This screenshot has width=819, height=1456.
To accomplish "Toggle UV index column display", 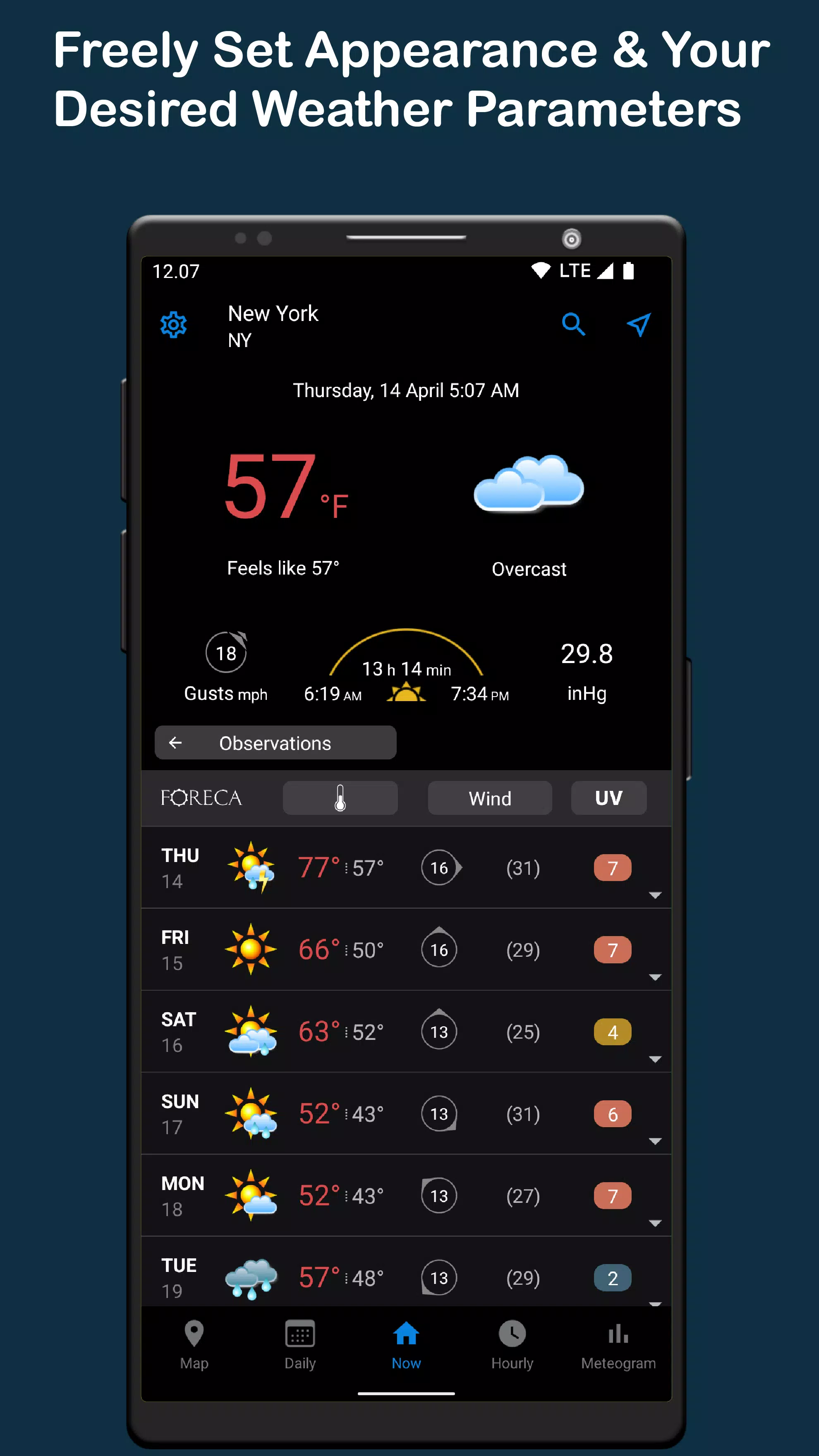I will [x=609, y=798].
